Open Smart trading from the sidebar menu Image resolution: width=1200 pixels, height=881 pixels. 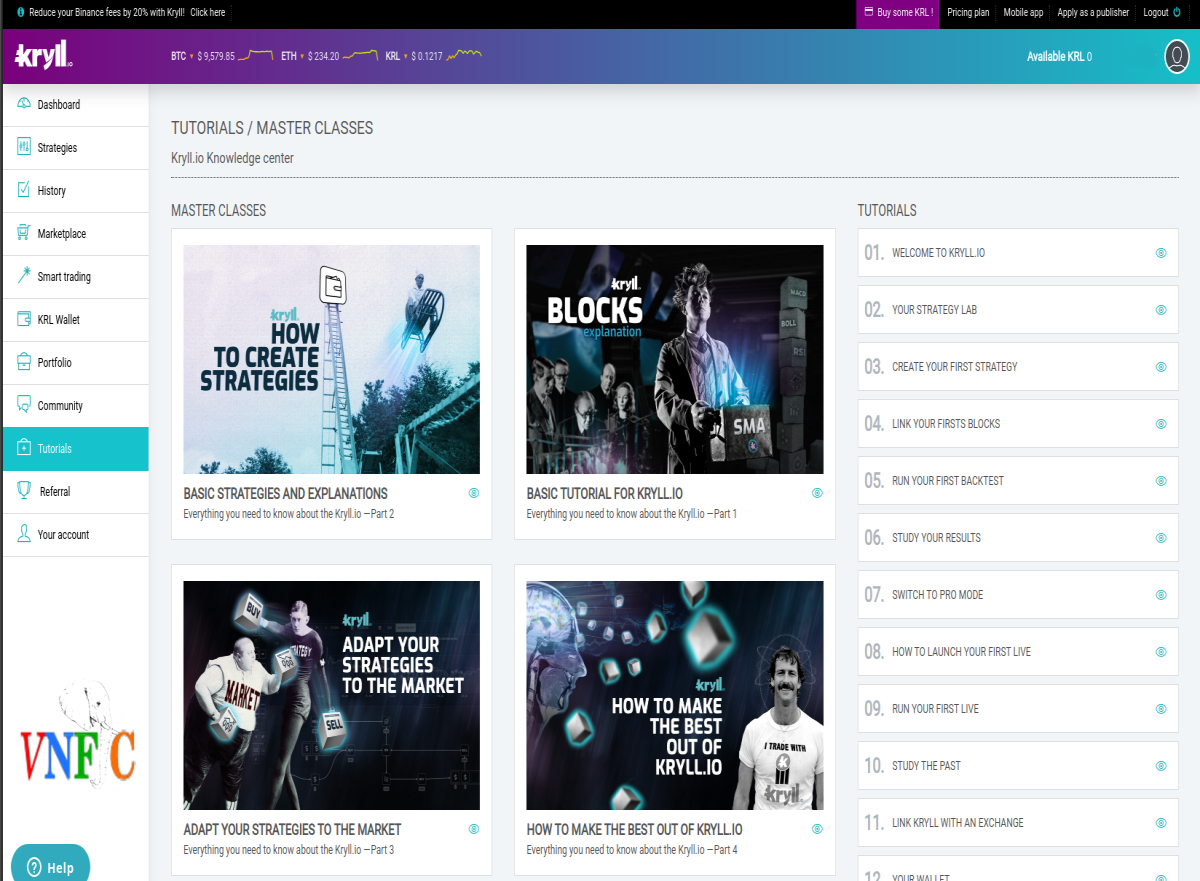point(75,277)
